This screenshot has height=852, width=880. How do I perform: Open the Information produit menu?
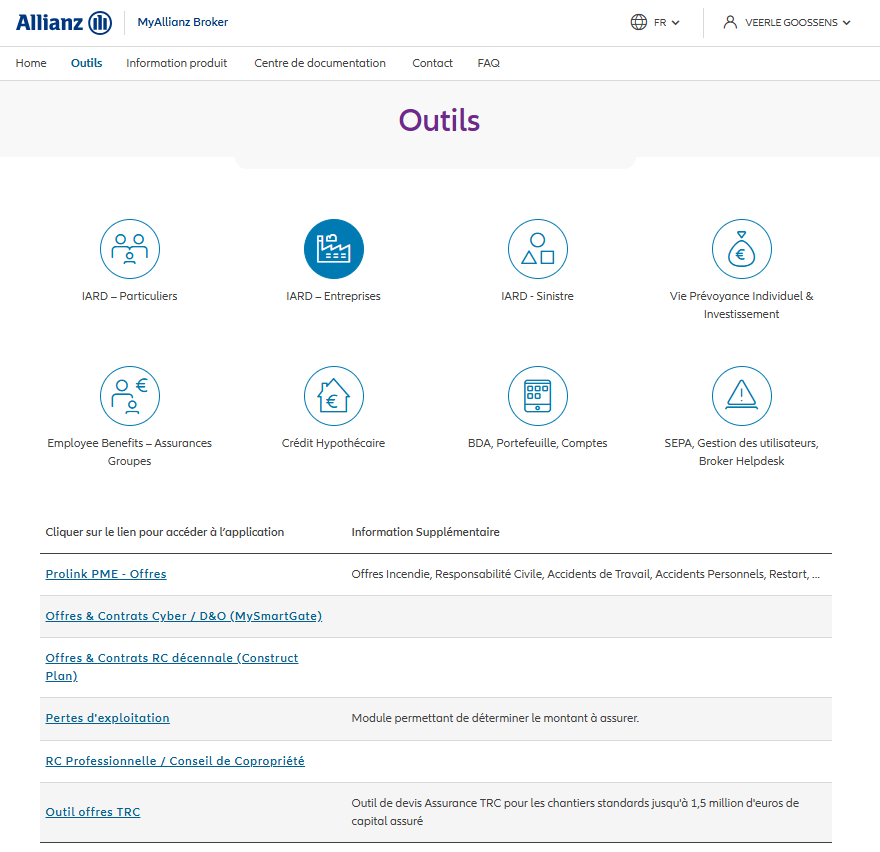coord(176,63)
